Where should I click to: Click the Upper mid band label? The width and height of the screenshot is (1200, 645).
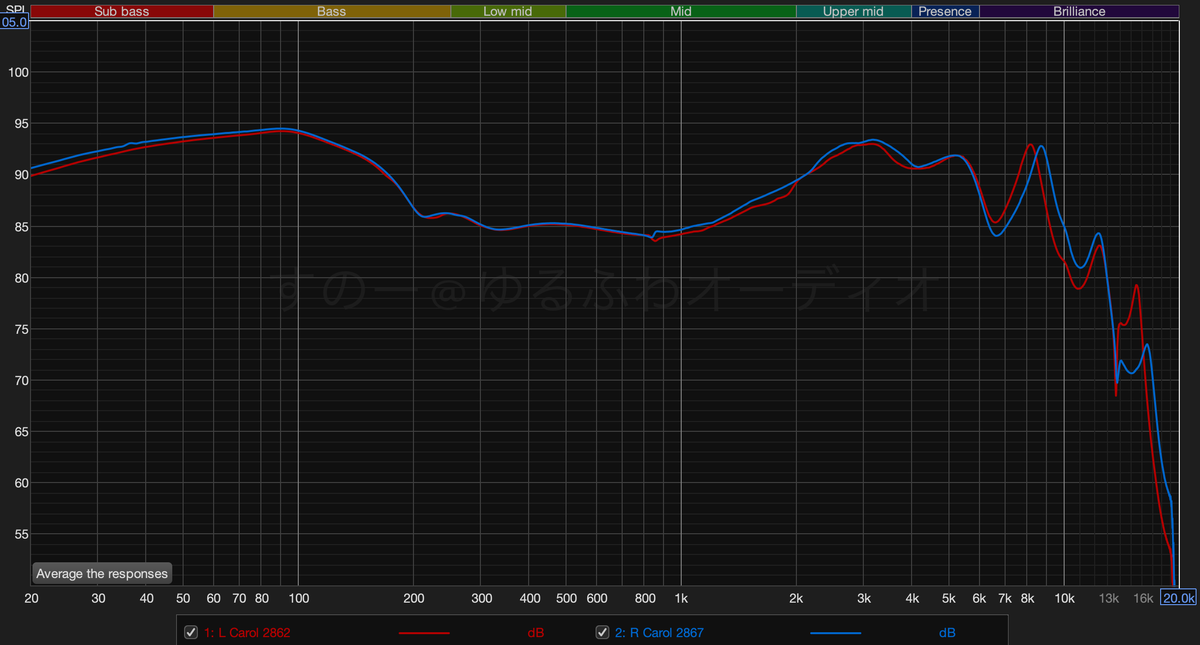pyautogui.click(x=854, y=12)
